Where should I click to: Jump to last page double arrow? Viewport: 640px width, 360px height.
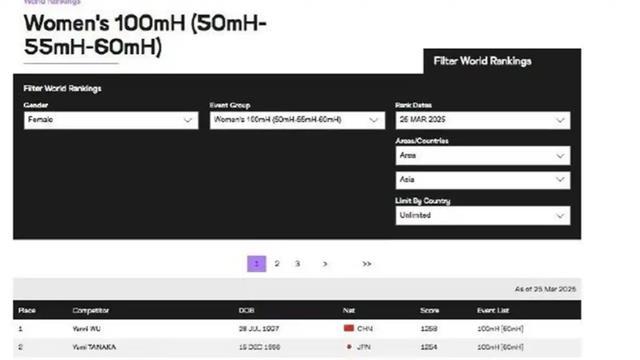367,264
